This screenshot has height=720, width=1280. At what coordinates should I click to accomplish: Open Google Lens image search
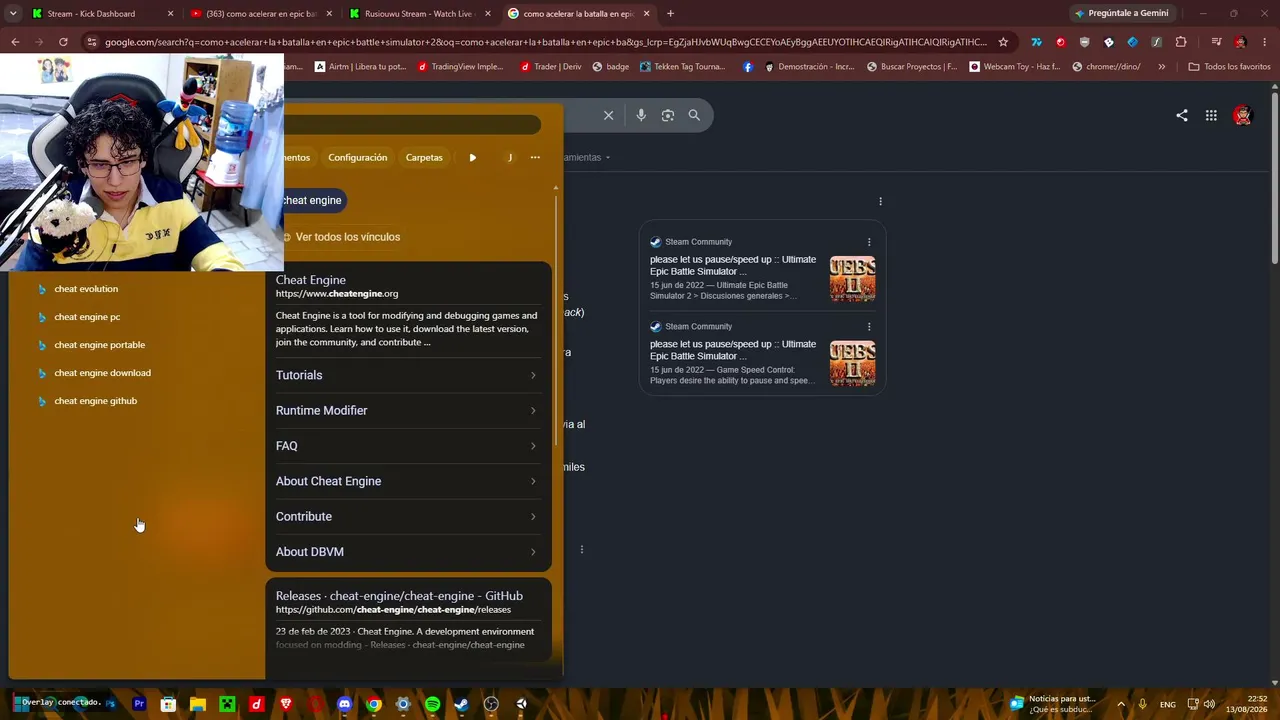point(668,115)
